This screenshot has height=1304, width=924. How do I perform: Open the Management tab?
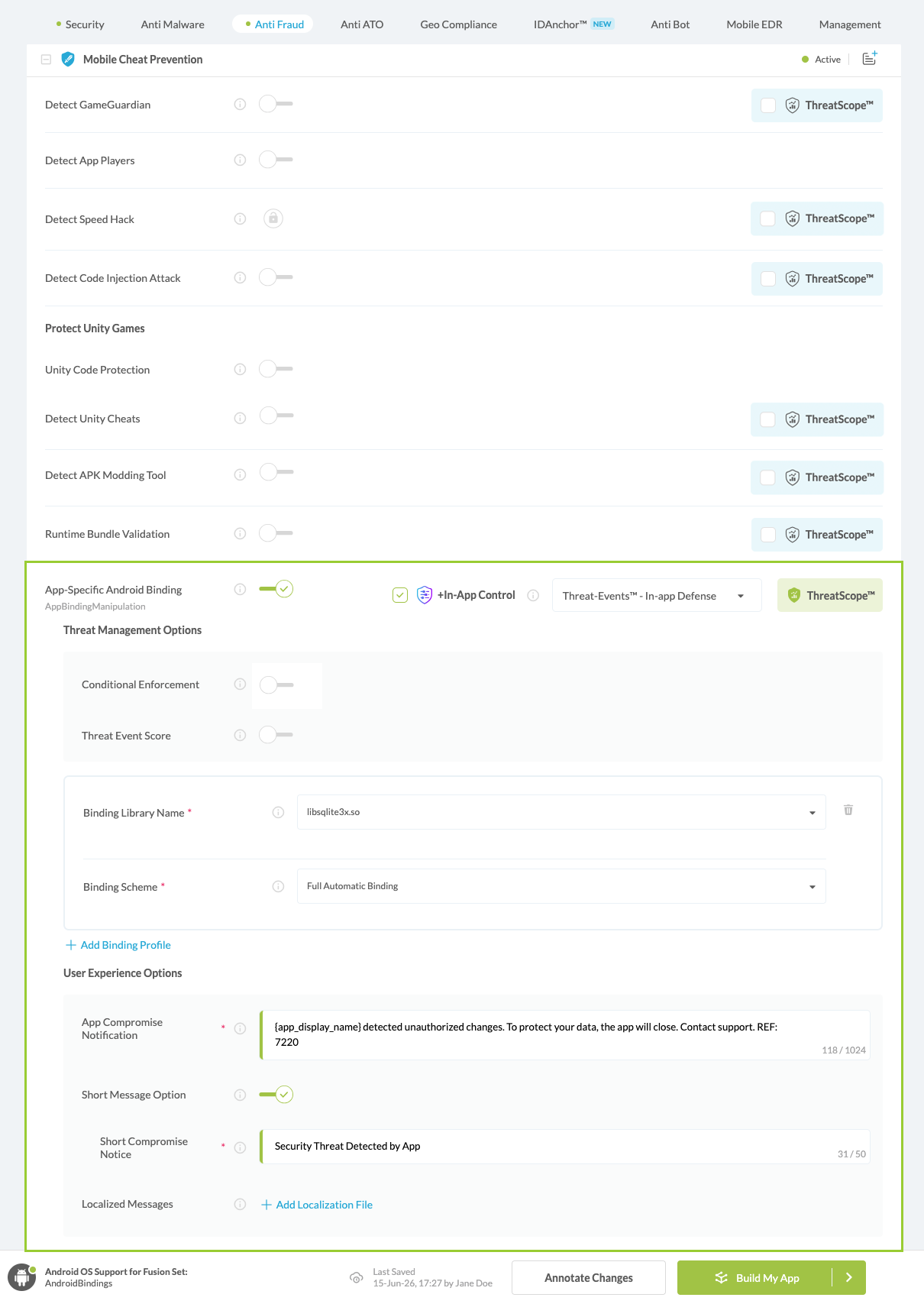click(x=850, y=24)
